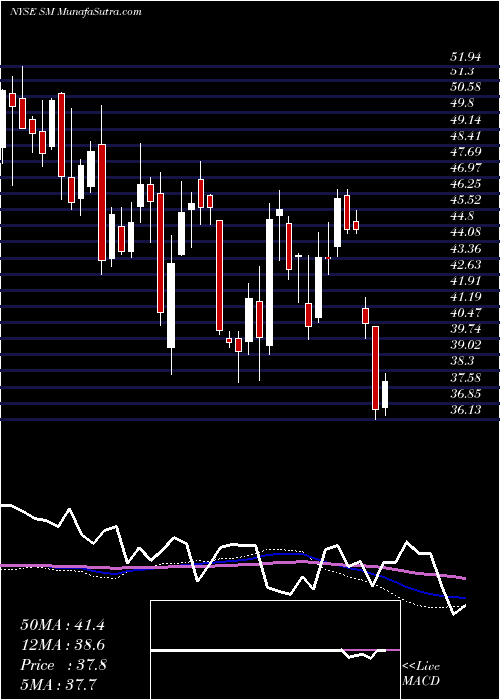This screenshot has height=700, width=500.
Task: Click the Price : 37.8 readout
Action: [x=63, y=665]
